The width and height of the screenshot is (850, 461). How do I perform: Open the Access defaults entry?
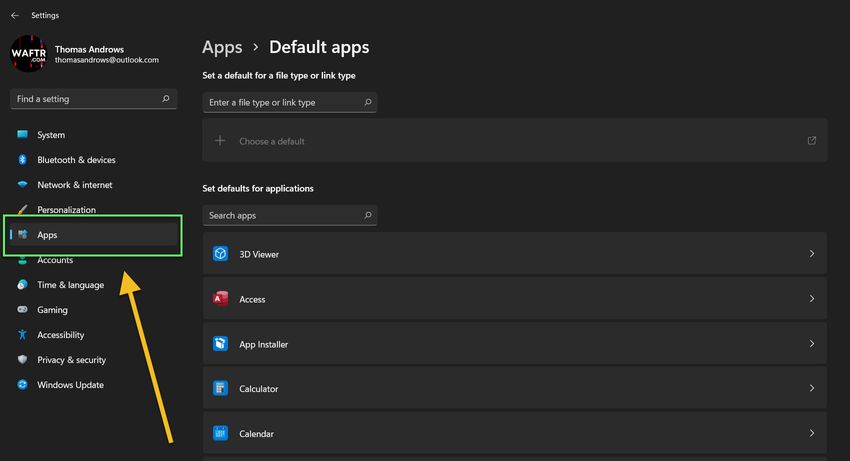tap(515, 299)
